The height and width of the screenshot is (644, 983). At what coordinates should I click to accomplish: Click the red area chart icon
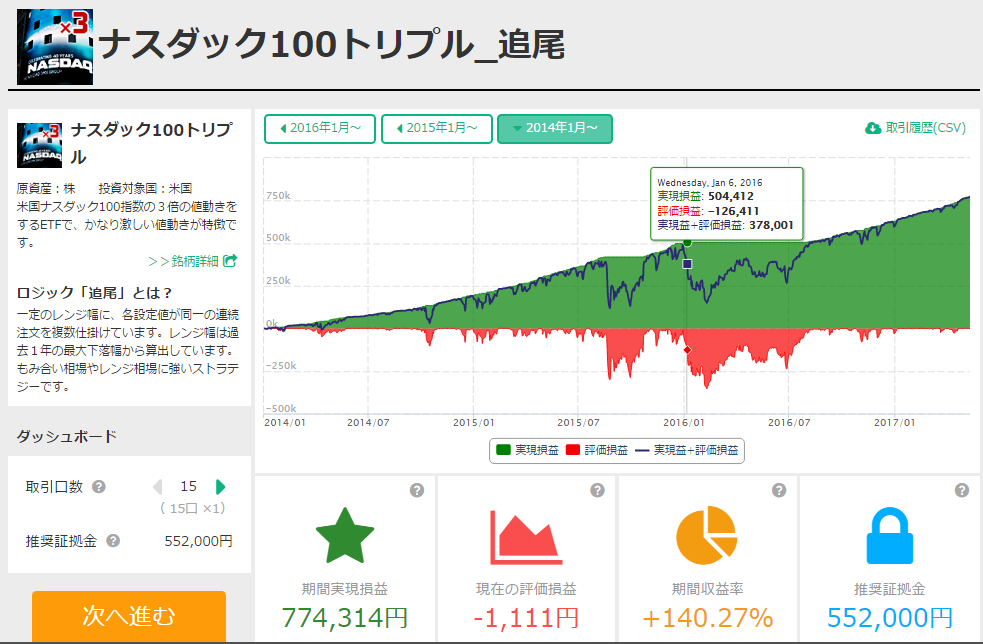(x=526, y=537)
